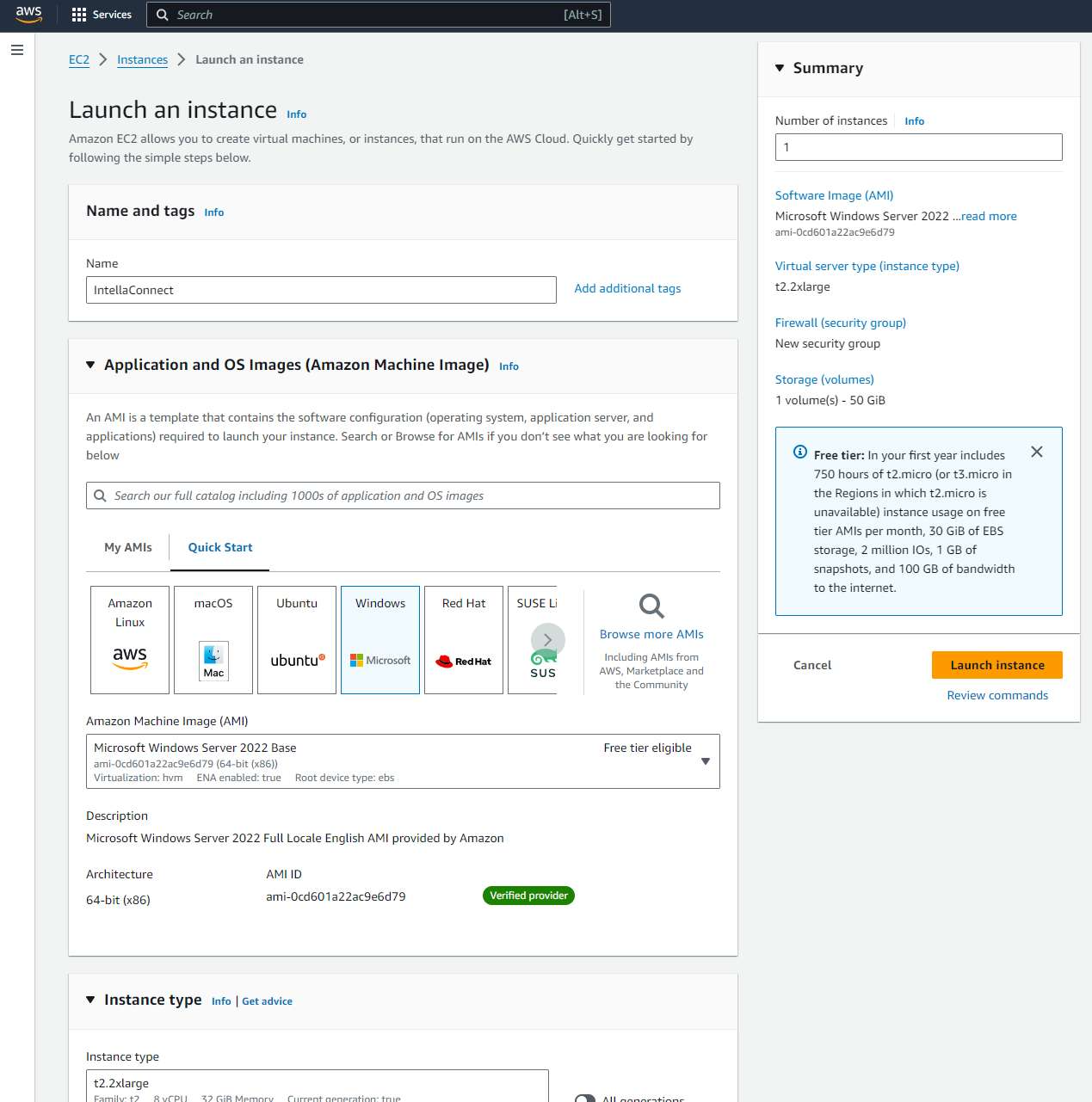Open the Services grid menu
1092x1102 pixels.
click(102, 15)
